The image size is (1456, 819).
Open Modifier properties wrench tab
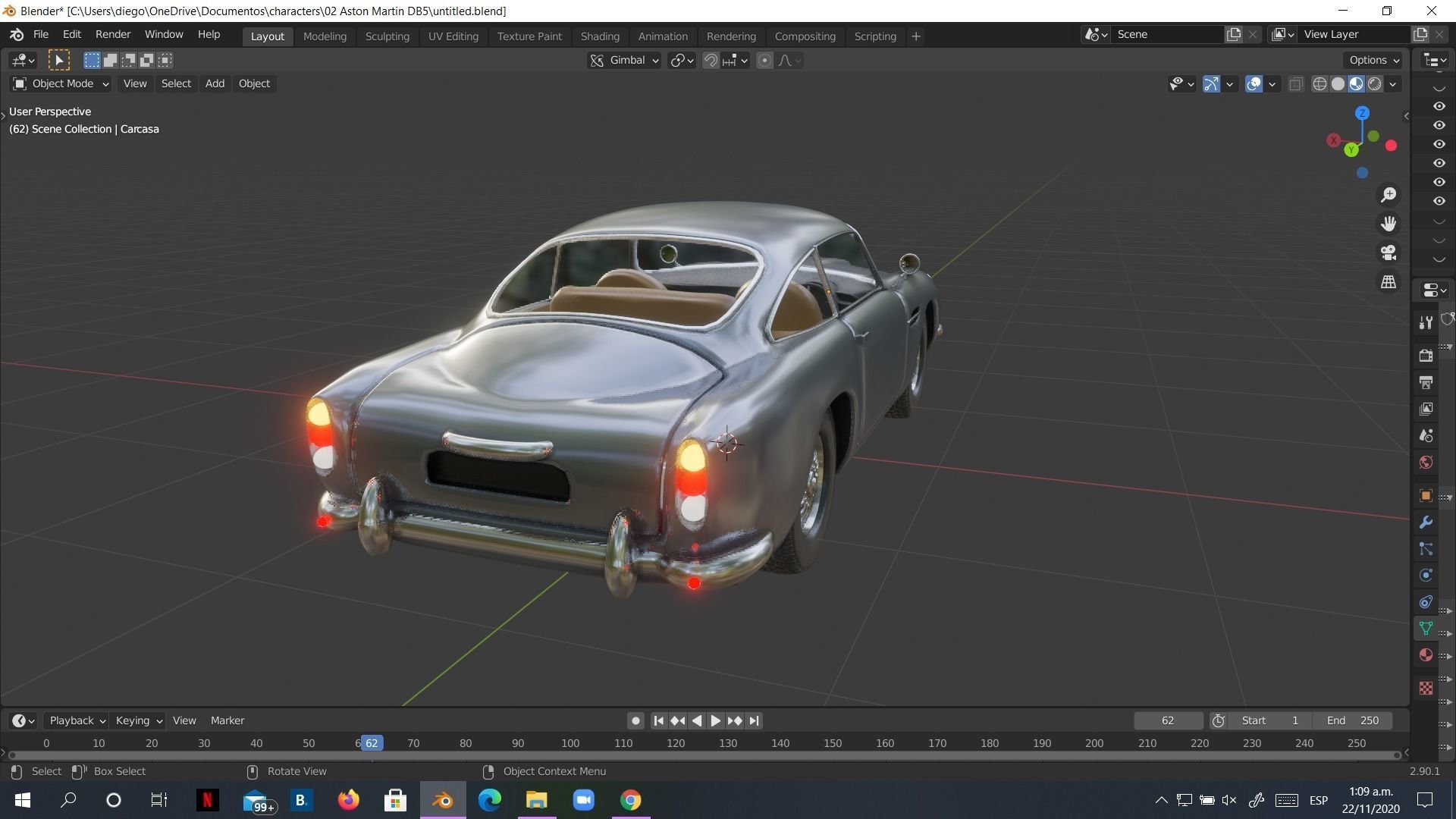[x=1426, y=522]
